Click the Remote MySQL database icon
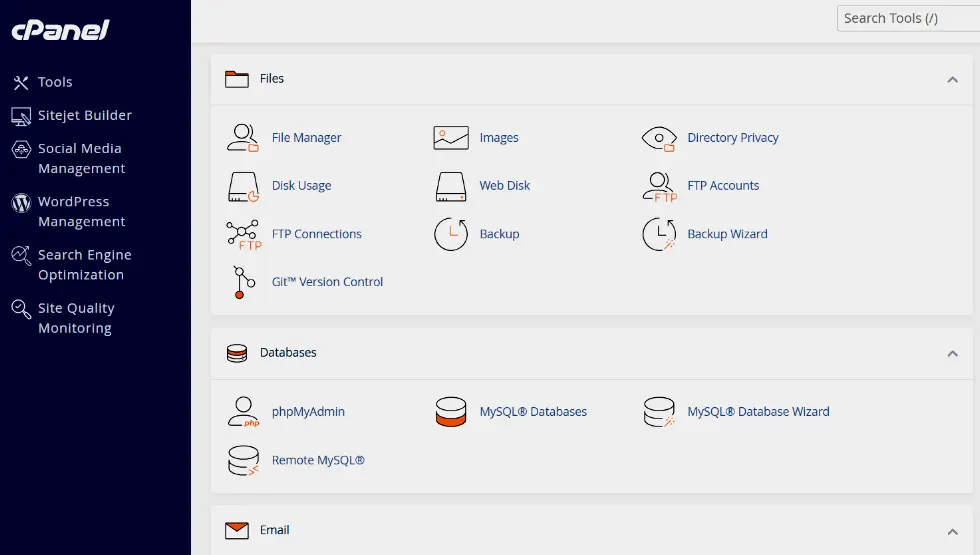 (x=243, y=461)
